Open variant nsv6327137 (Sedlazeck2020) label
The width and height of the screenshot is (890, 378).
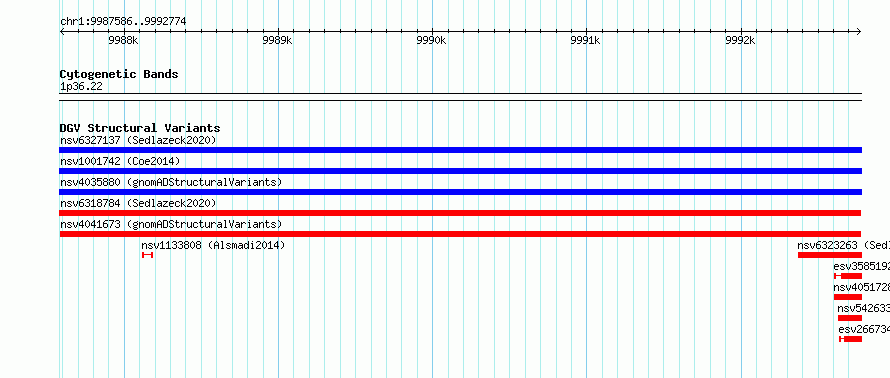pos(138,140)
